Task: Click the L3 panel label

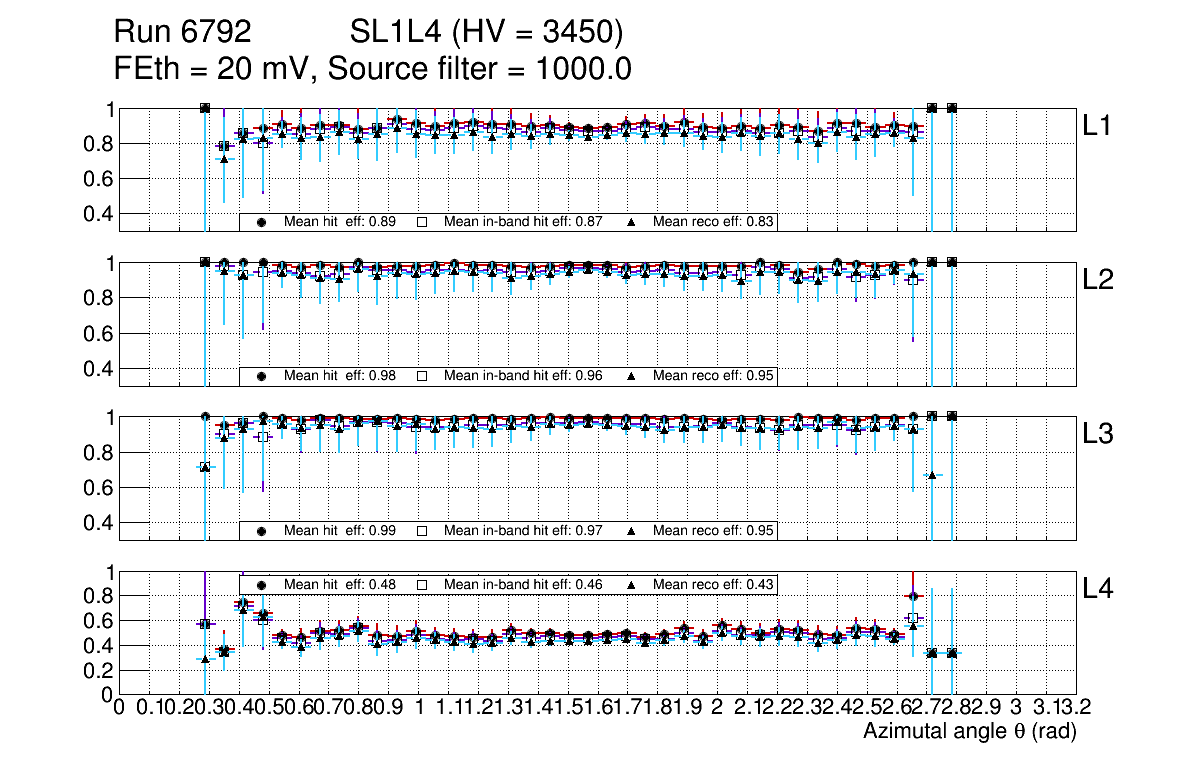Action: click(1098, 434)
